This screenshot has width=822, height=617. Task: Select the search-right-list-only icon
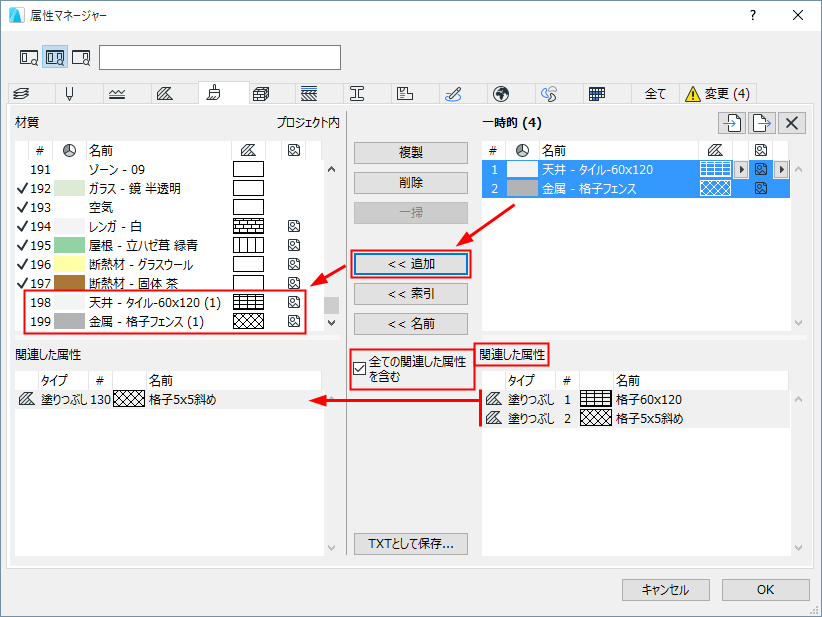81,57
